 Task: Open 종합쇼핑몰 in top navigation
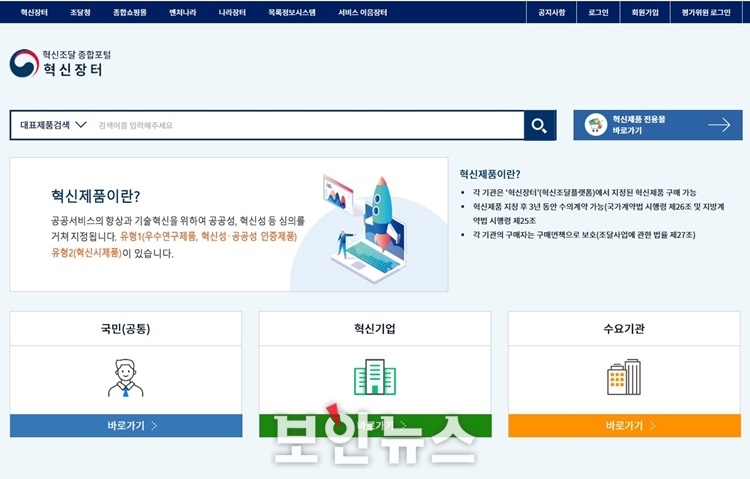point(130,12)
